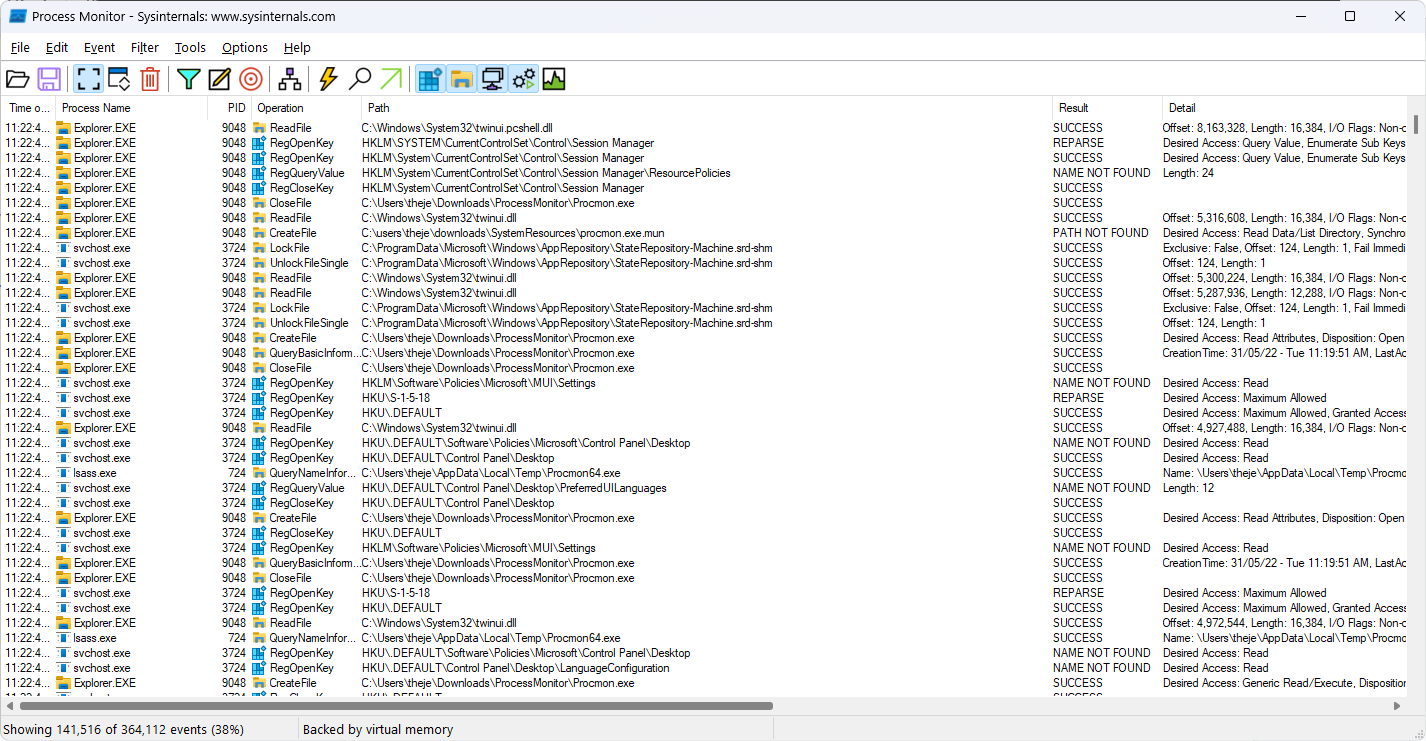
Task: Open the Filter dialog via funnel icon
Action: coord(189,79)
